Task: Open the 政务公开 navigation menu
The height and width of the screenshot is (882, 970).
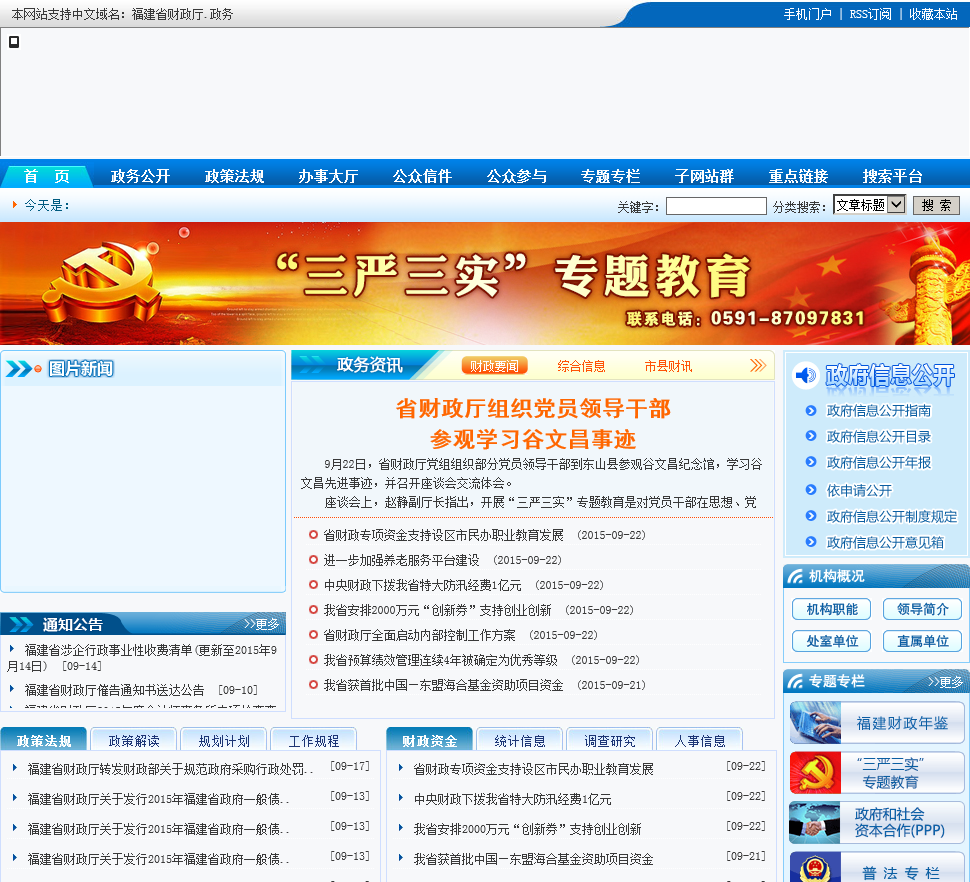Action: pyautogui.click(x=140, y=176)
